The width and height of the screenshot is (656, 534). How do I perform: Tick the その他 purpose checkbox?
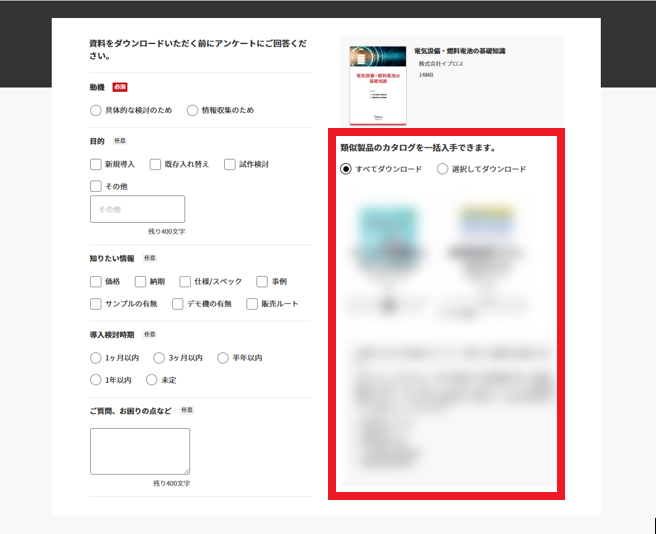(x=96, y=186)
